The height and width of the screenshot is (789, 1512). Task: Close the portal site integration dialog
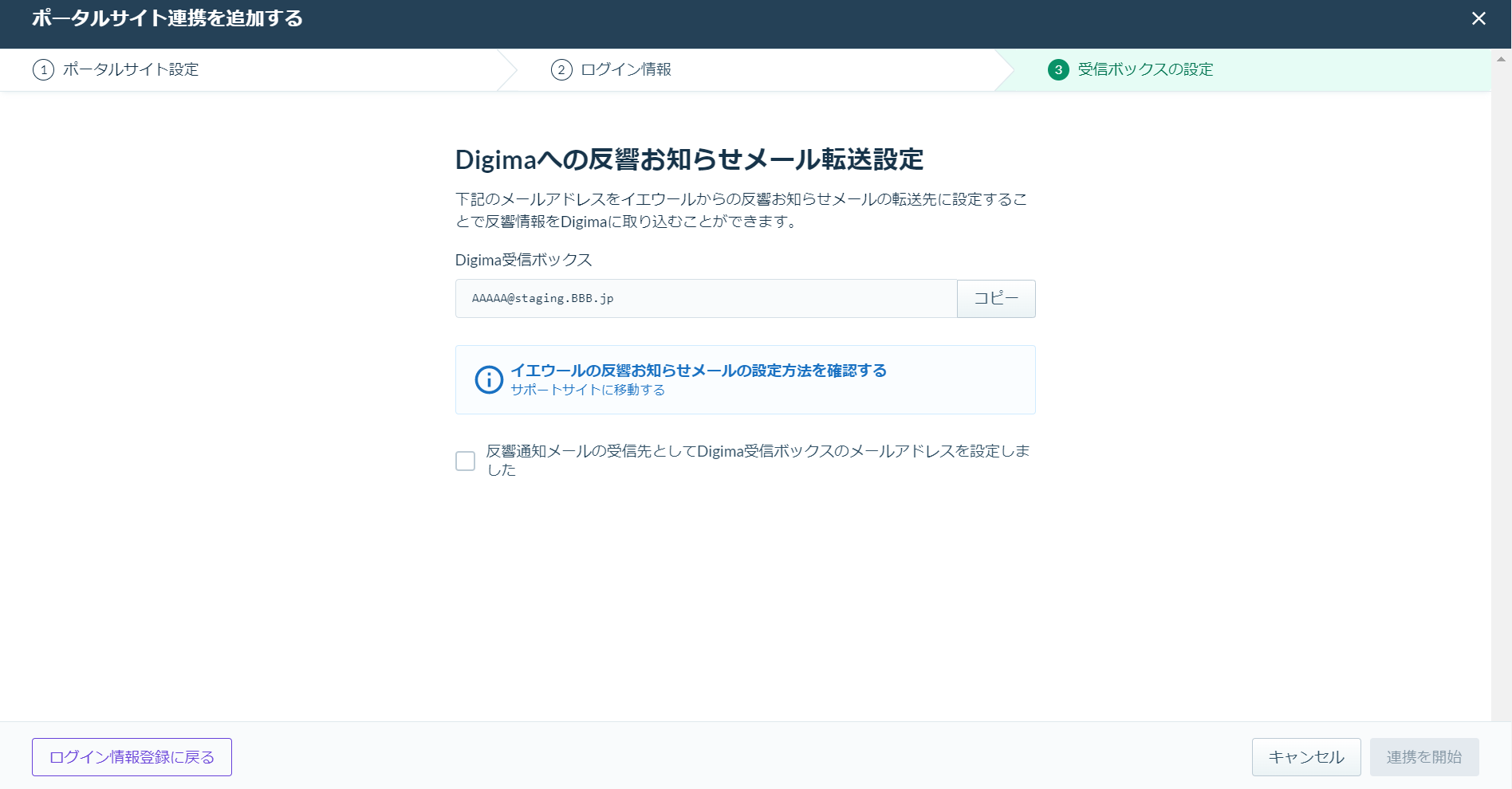pyautogui.click(x=1479, y=18)
